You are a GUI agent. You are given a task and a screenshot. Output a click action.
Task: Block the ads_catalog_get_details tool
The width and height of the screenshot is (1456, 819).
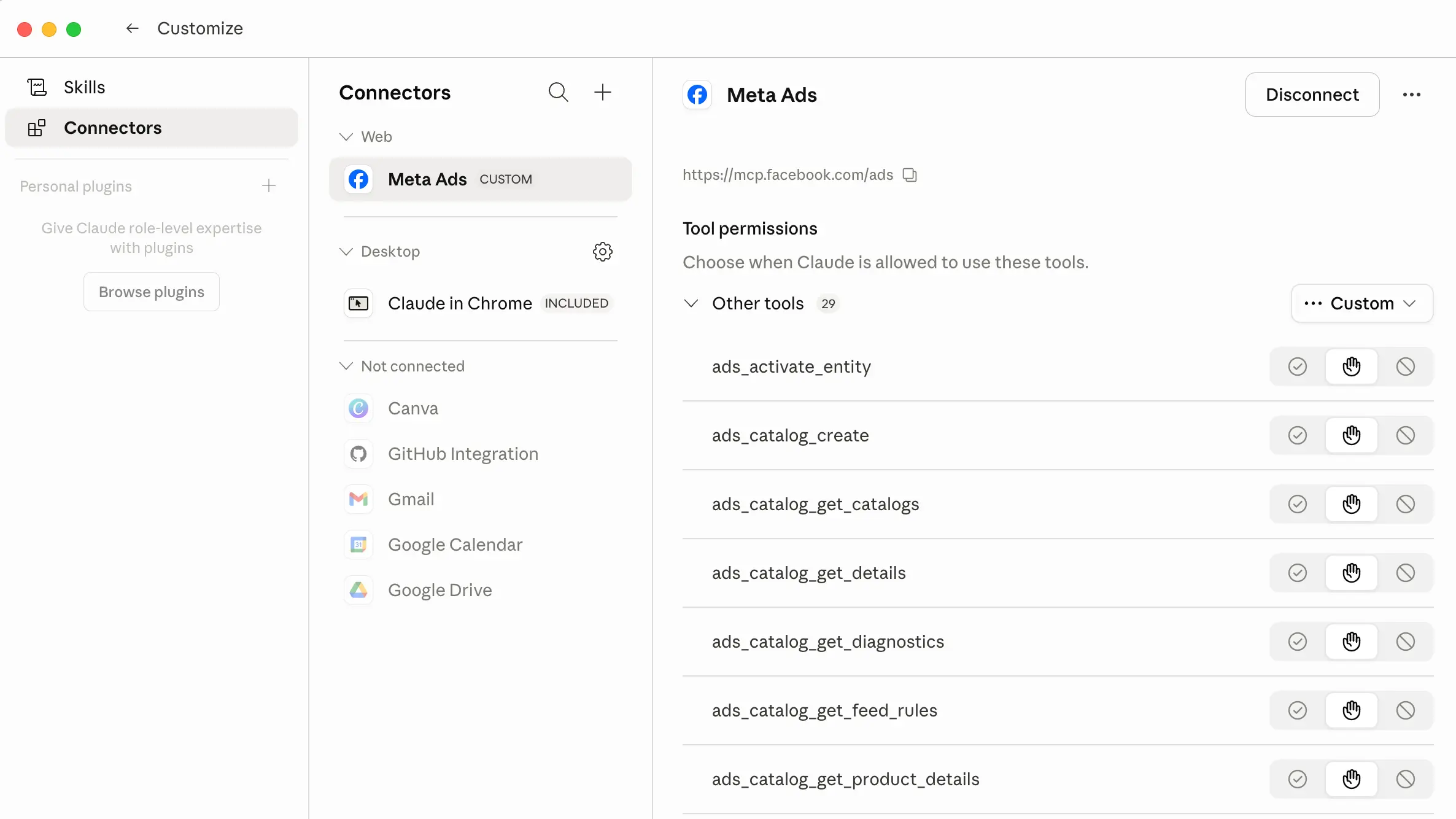pos(1406,573)
